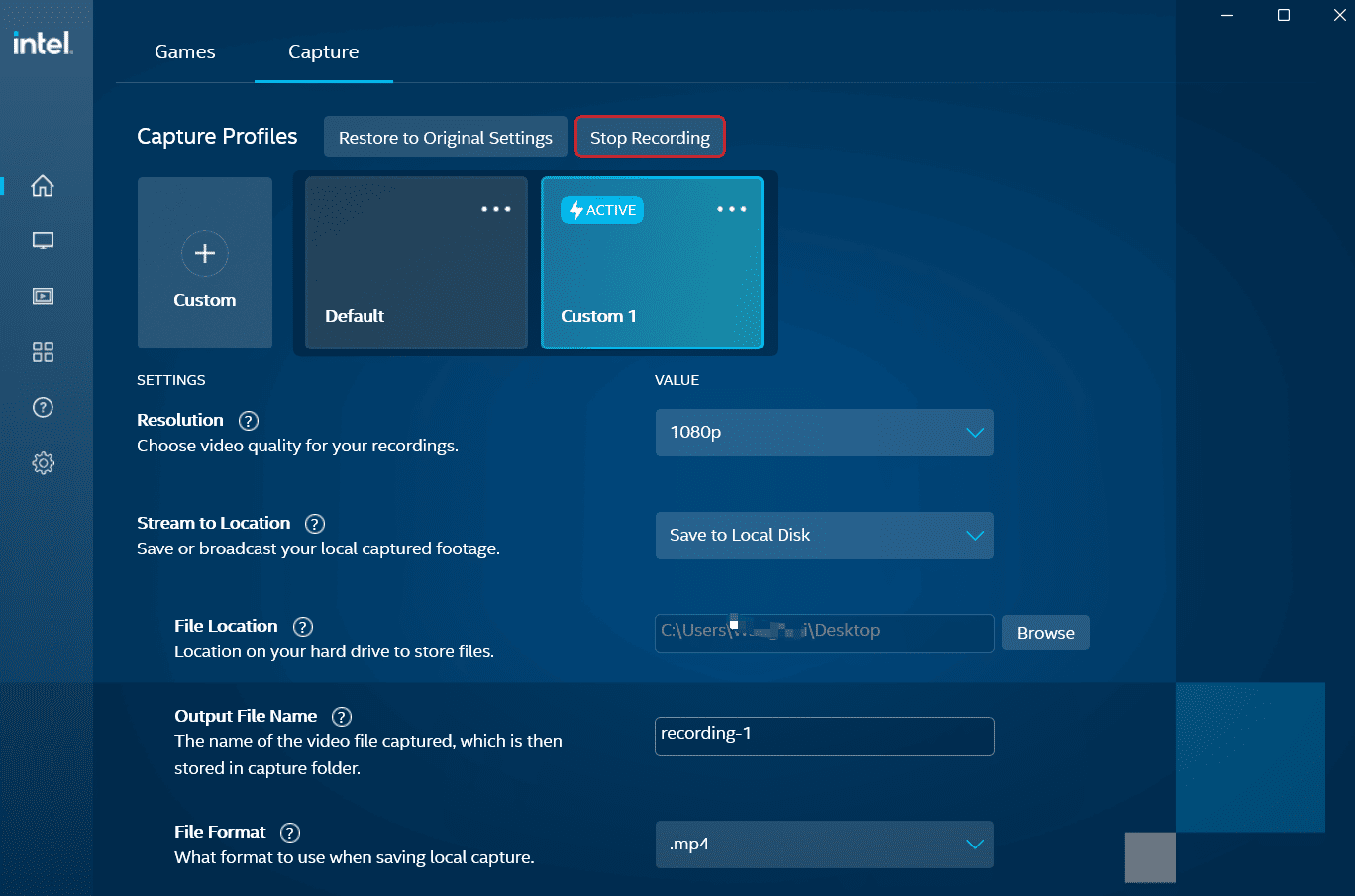Click the help icon next to Resolution
1355x896 pixels.
pyautogui.click(x=248, y=420)
